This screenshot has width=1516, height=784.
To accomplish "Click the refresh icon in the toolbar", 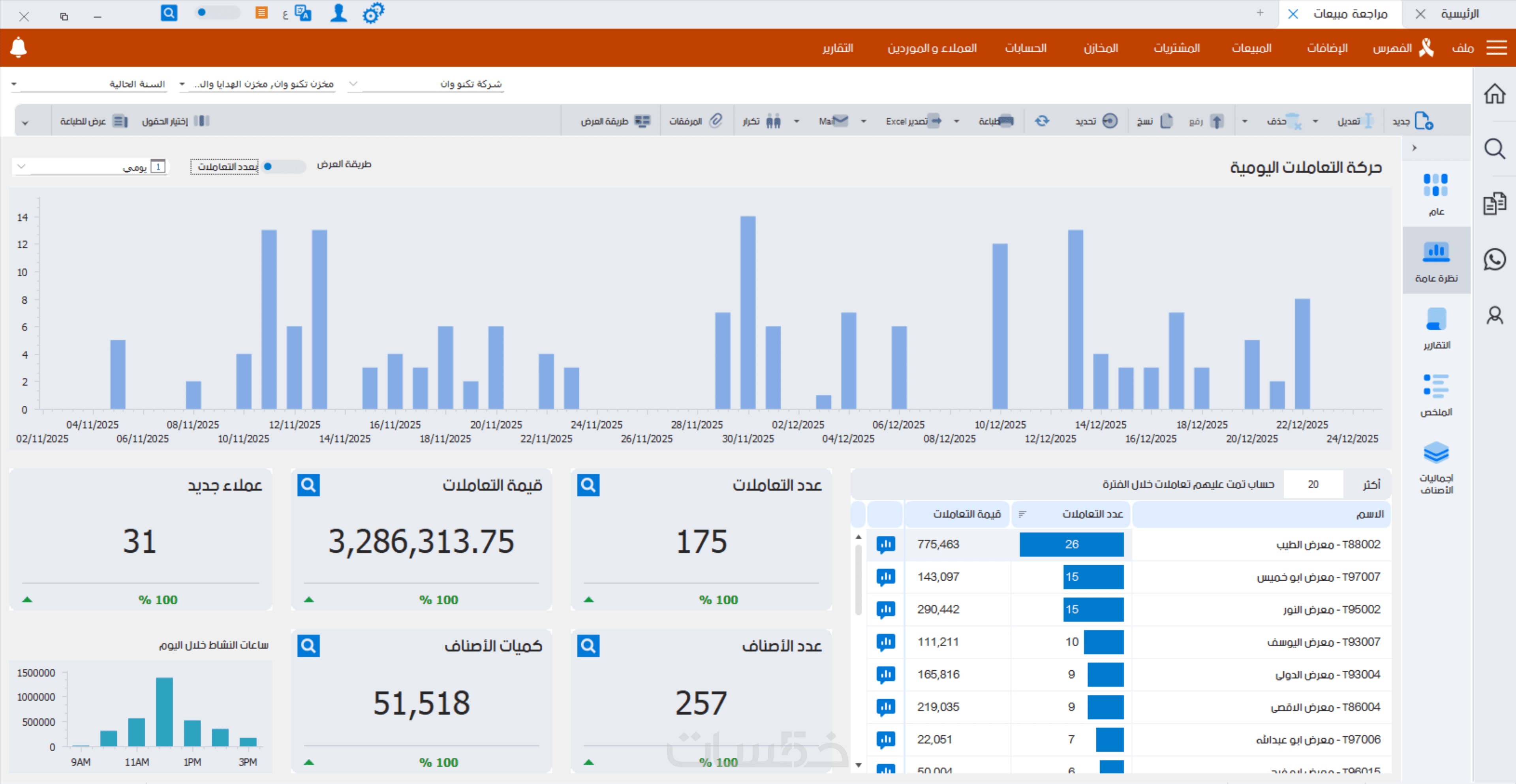I will coord(1042,121).
